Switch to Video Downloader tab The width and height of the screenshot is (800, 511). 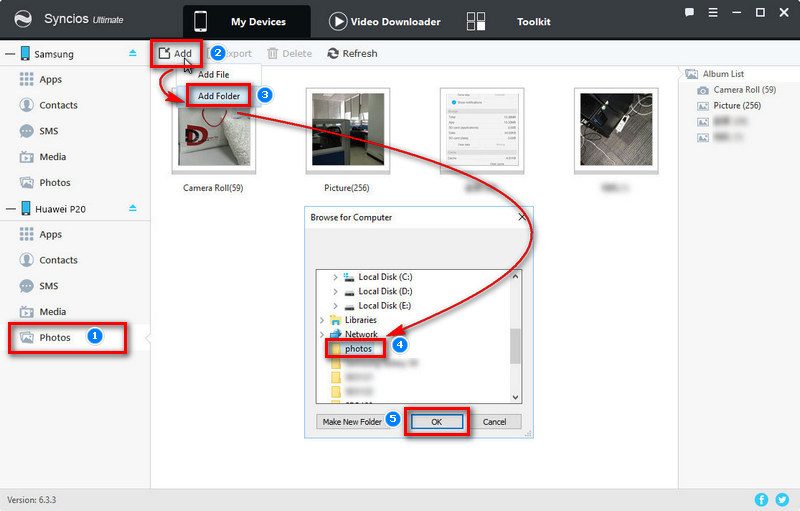tap(385, 21)
